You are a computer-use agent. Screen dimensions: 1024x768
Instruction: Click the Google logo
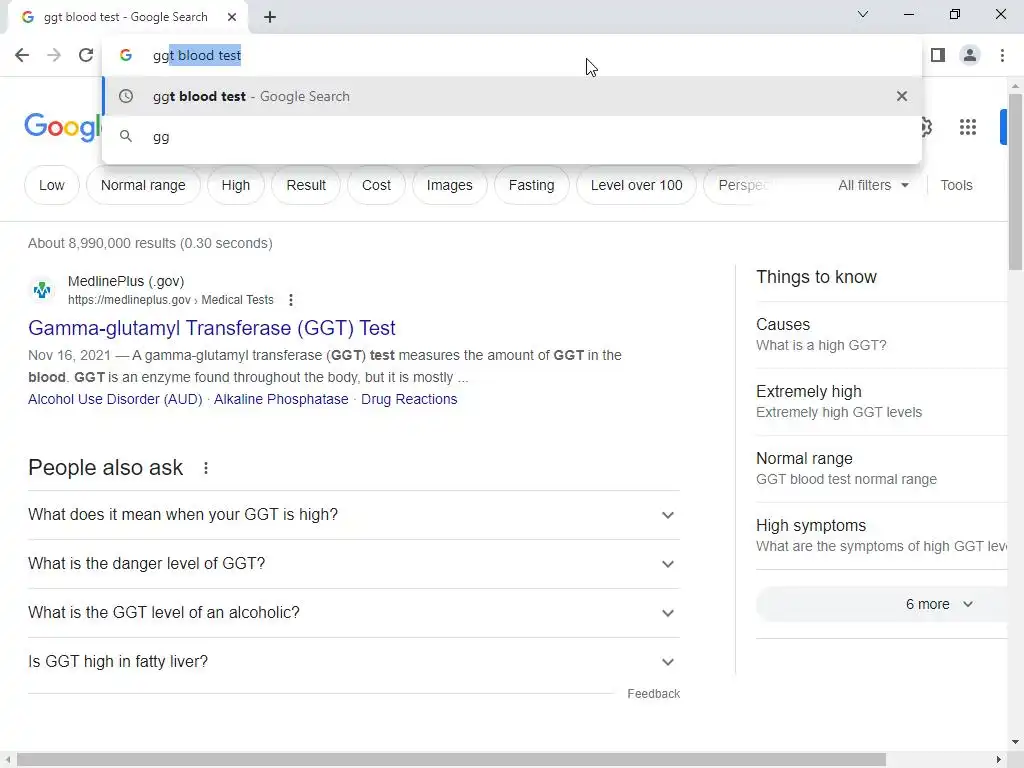click(x=63, y=127)
